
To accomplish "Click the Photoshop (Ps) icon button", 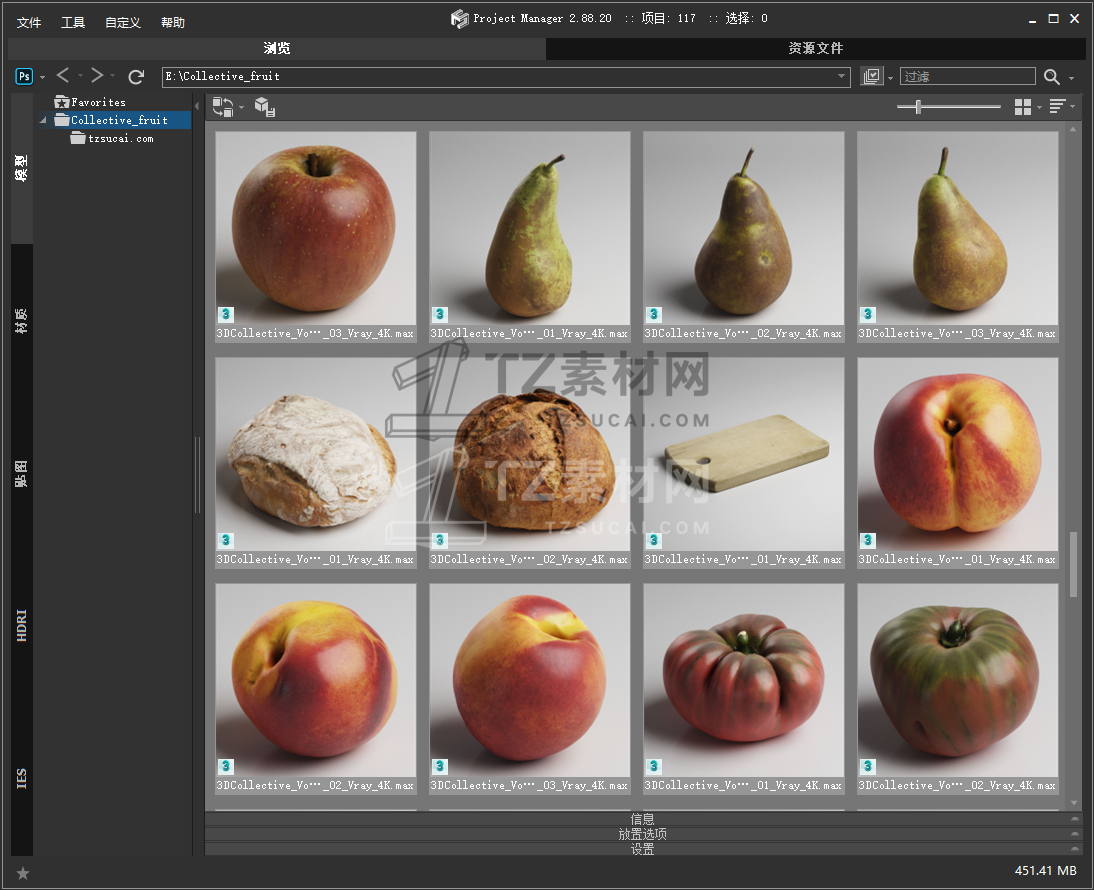I will (25, 77).
